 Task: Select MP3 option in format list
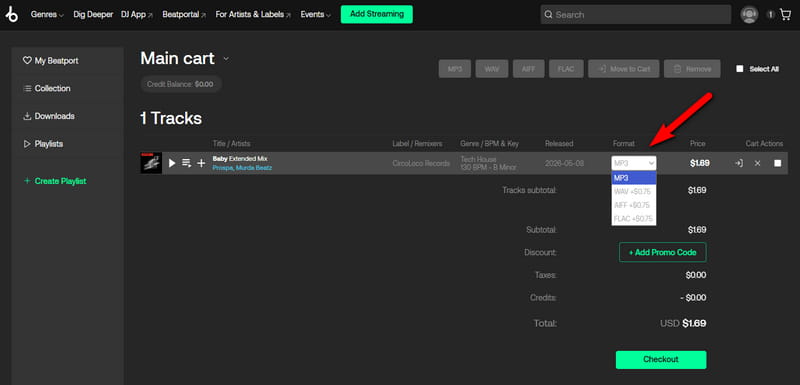click(634, 177)
